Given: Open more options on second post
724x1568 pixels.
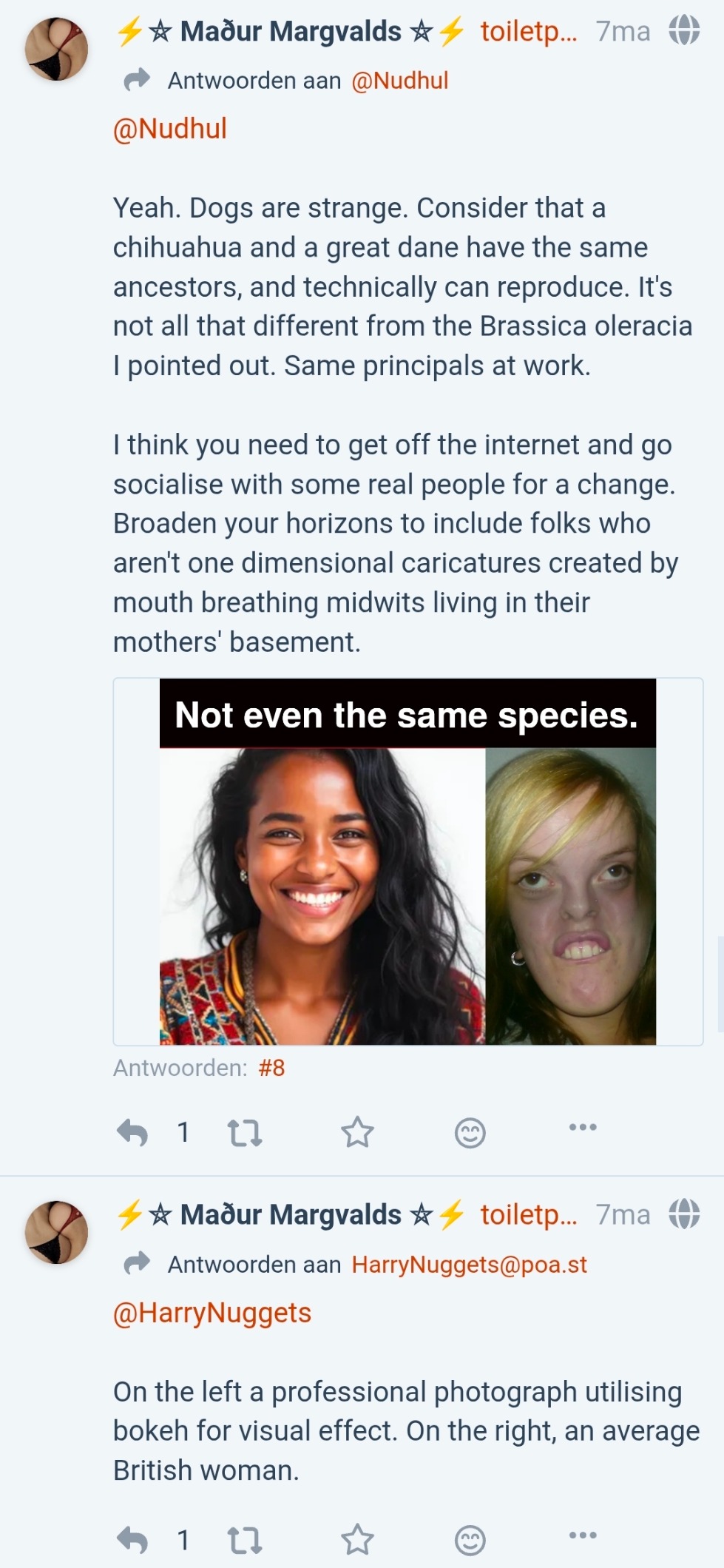Looking at the screenshot, I should click(583, 1535).
